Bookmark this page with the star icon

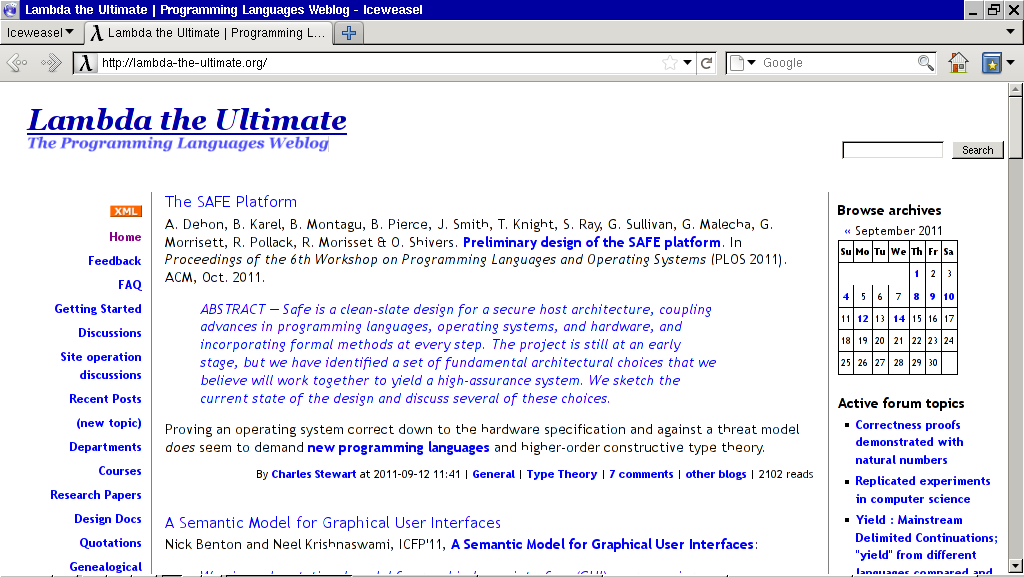(x=669, y=63)
